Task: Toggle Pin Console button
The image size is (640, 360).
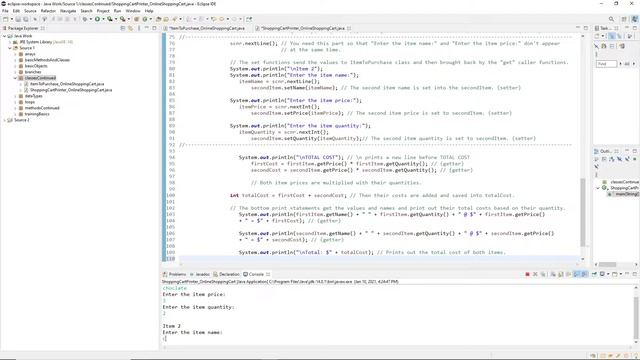Action: pos(594,274)
